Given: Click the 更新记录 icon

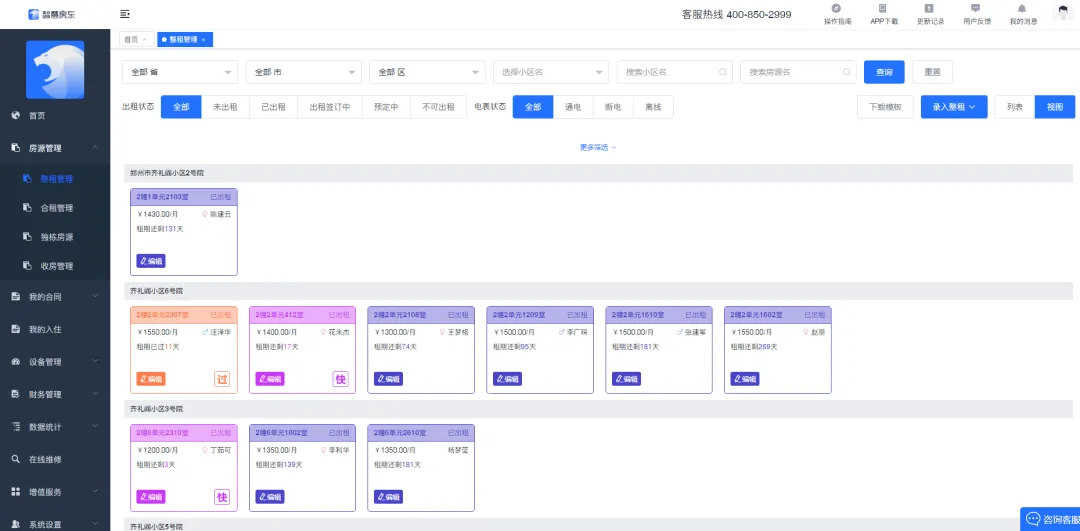Looking at the screenshot, I should pyautogui.click(x=929, y=9).
